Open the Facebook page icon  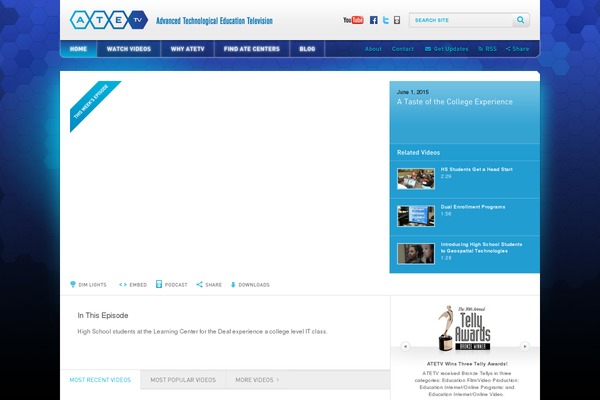point(373,20)
